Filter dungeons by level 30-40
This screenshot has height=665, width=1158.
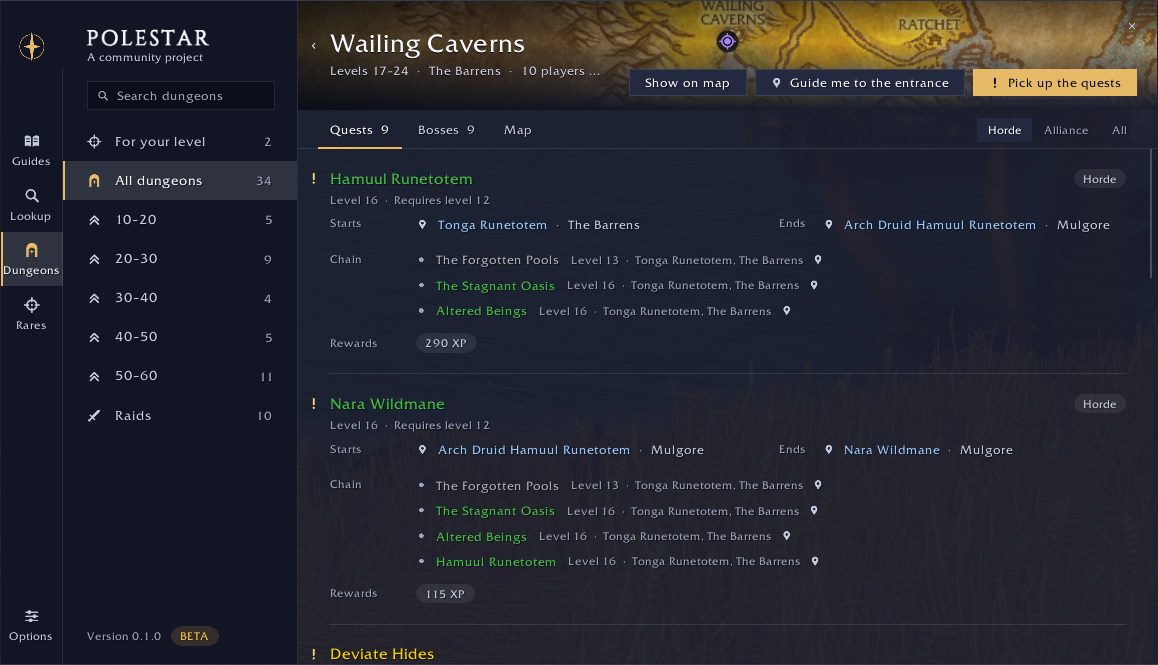[x=180, y=299]
